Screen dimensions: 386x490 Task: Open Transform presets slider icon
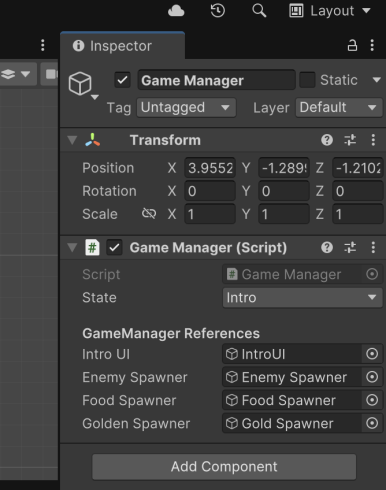(x=350, y=140)
